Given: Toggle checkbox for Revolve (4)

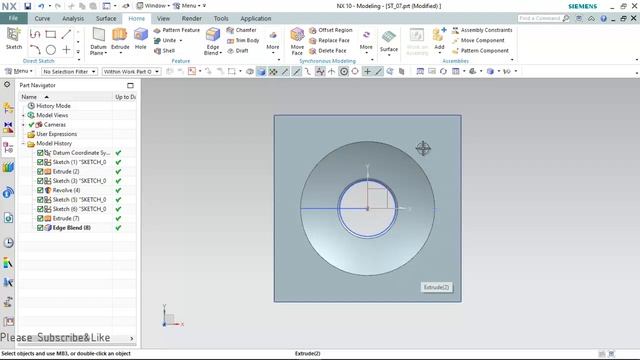Looking at the screenshot, I should pyautogui.click(x=40, y=190).
